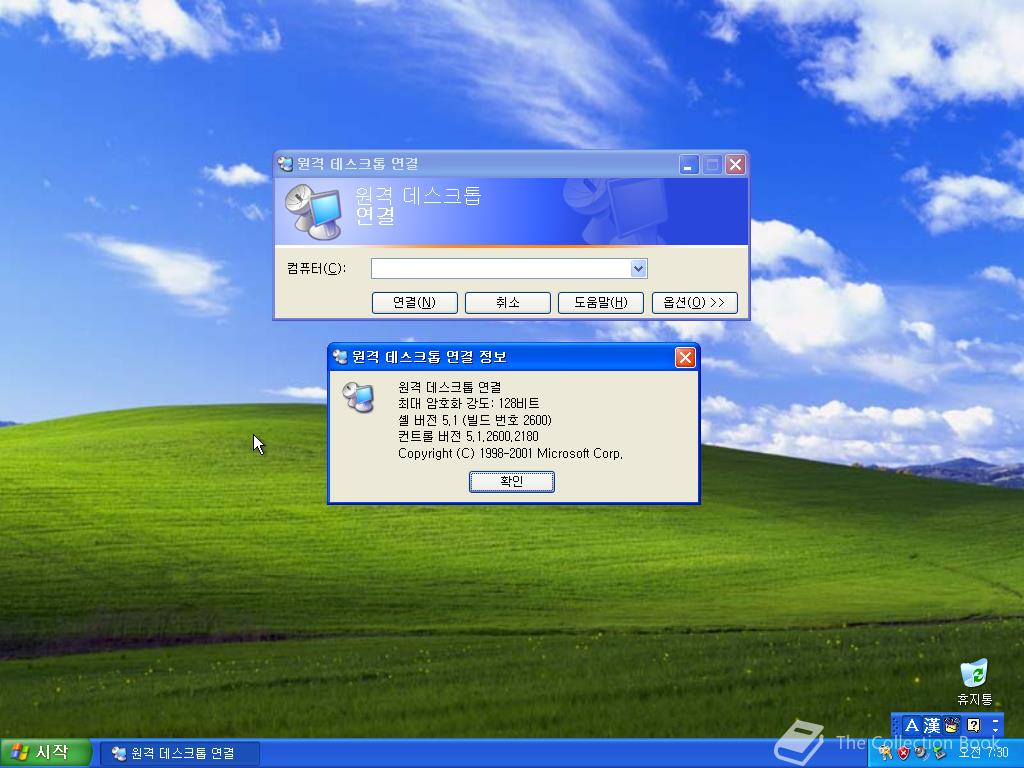Click the satellite-dish computer banner icon

313,212
